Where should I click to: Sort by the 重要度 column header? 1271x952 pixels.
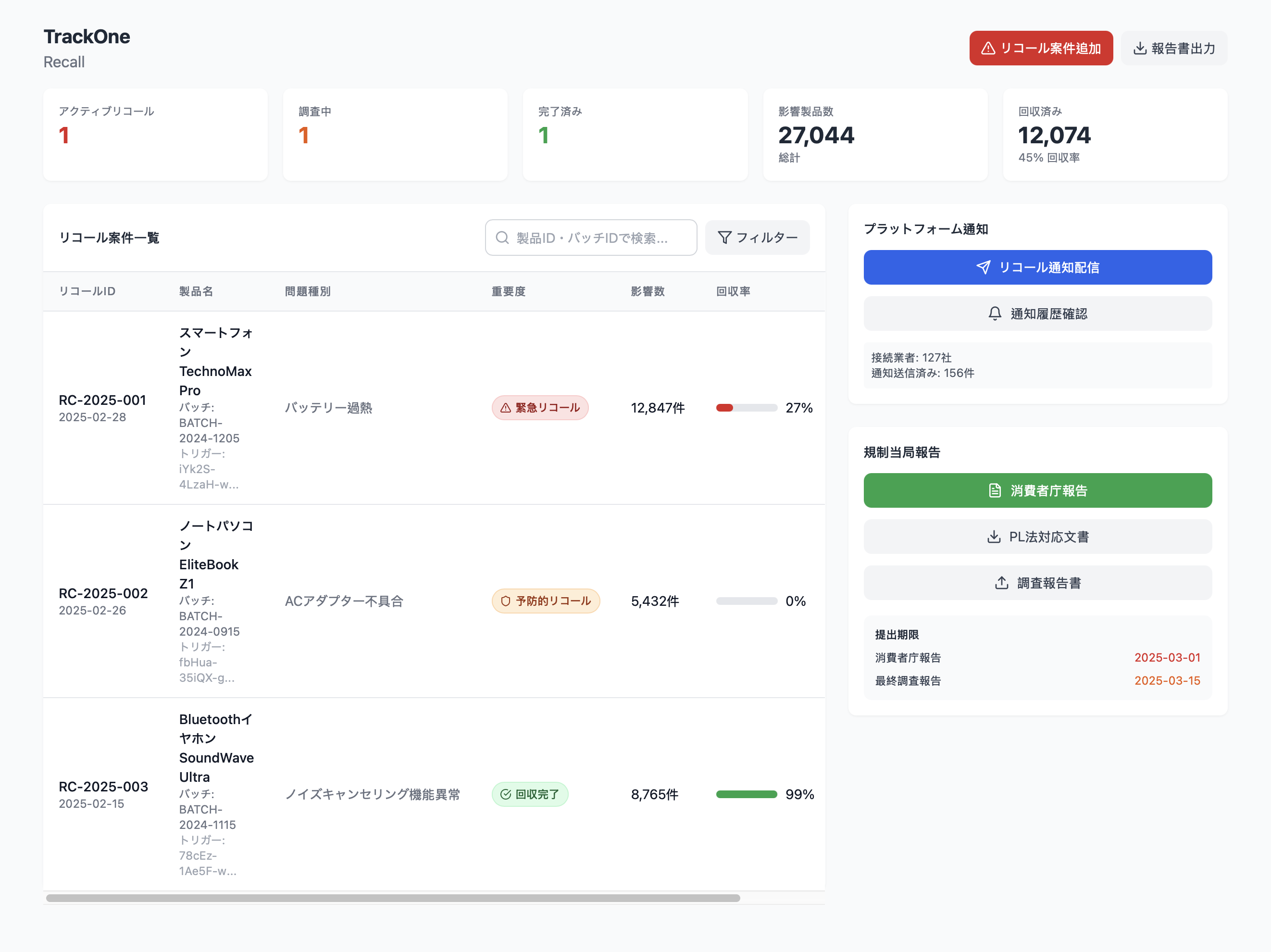509,291
